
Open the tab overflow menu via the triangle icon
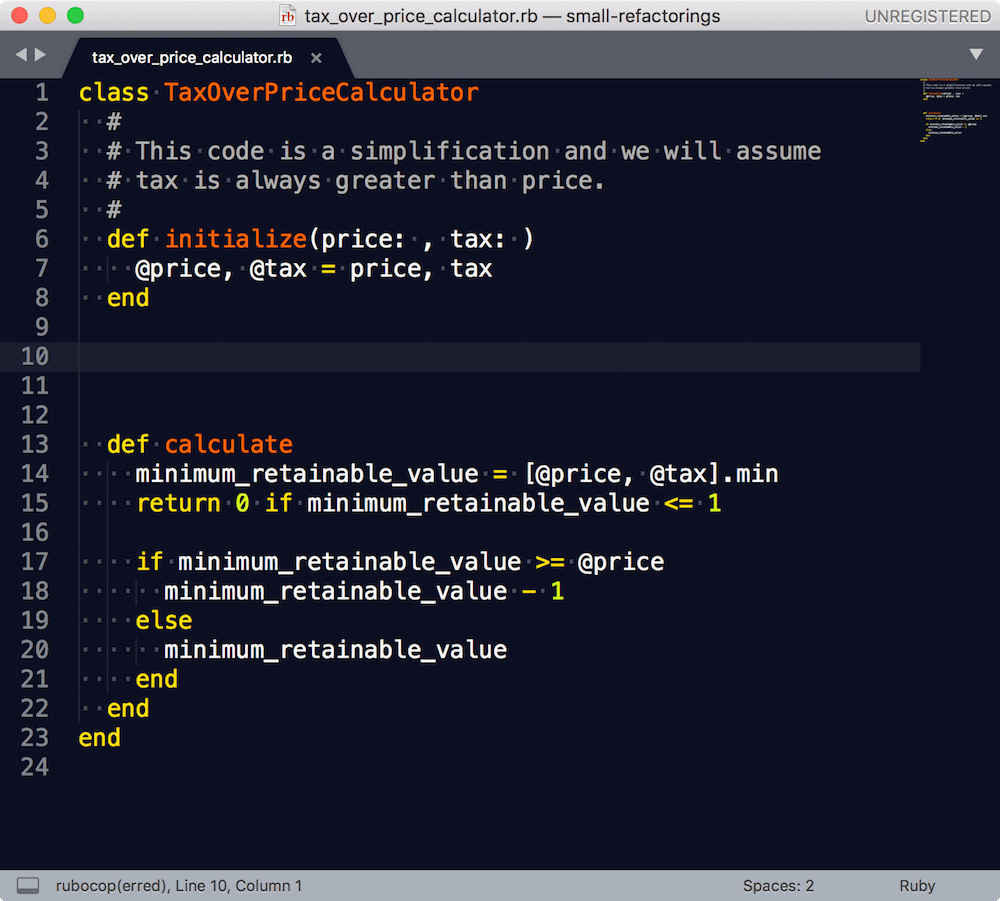pos(976,55)
